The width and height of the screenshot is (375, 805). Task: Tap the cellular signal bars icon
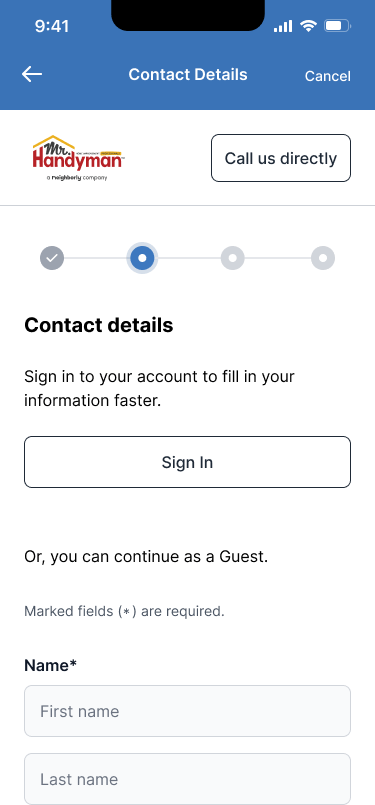(x=283, y=26)
